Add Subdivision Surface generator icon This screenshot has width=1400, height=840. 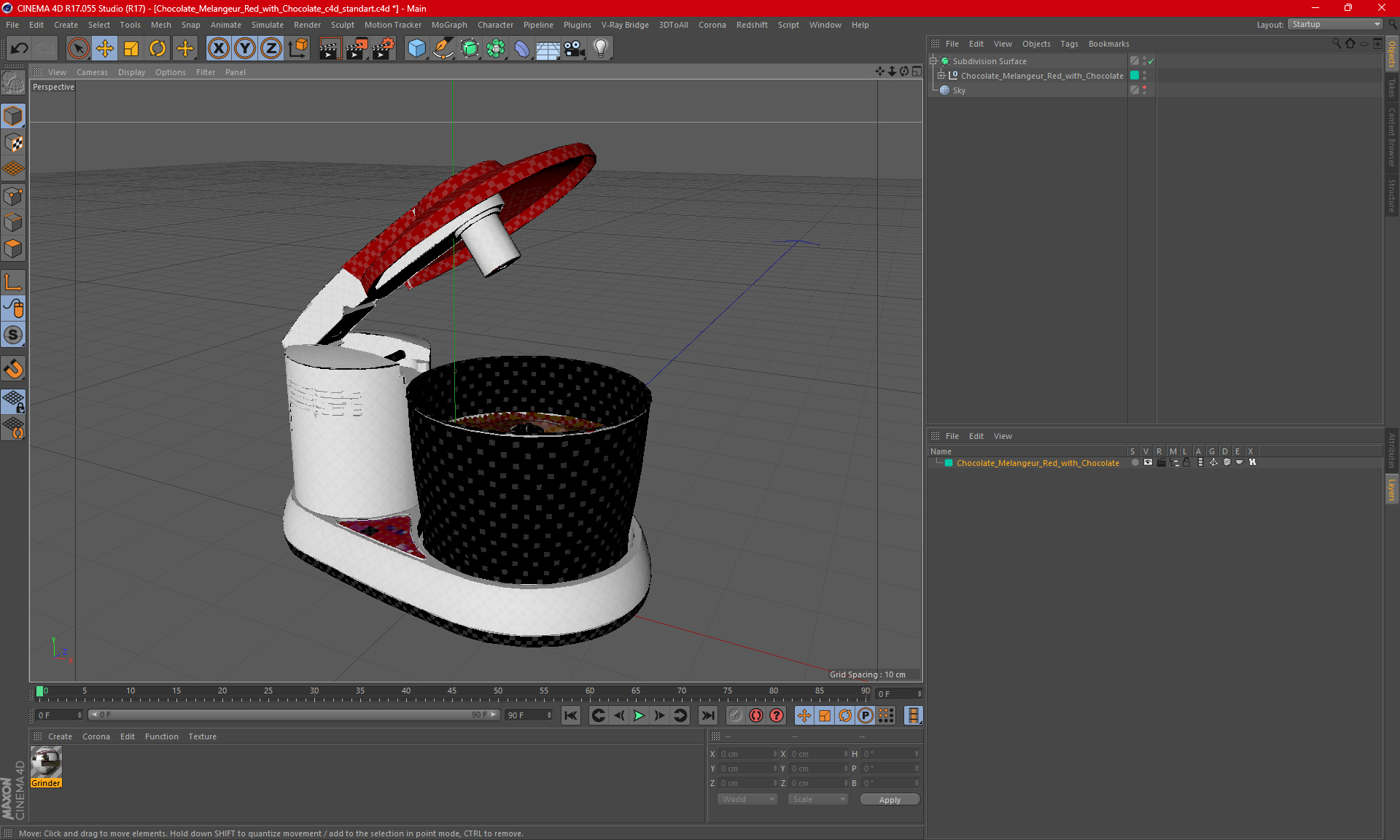pos(470,49)
